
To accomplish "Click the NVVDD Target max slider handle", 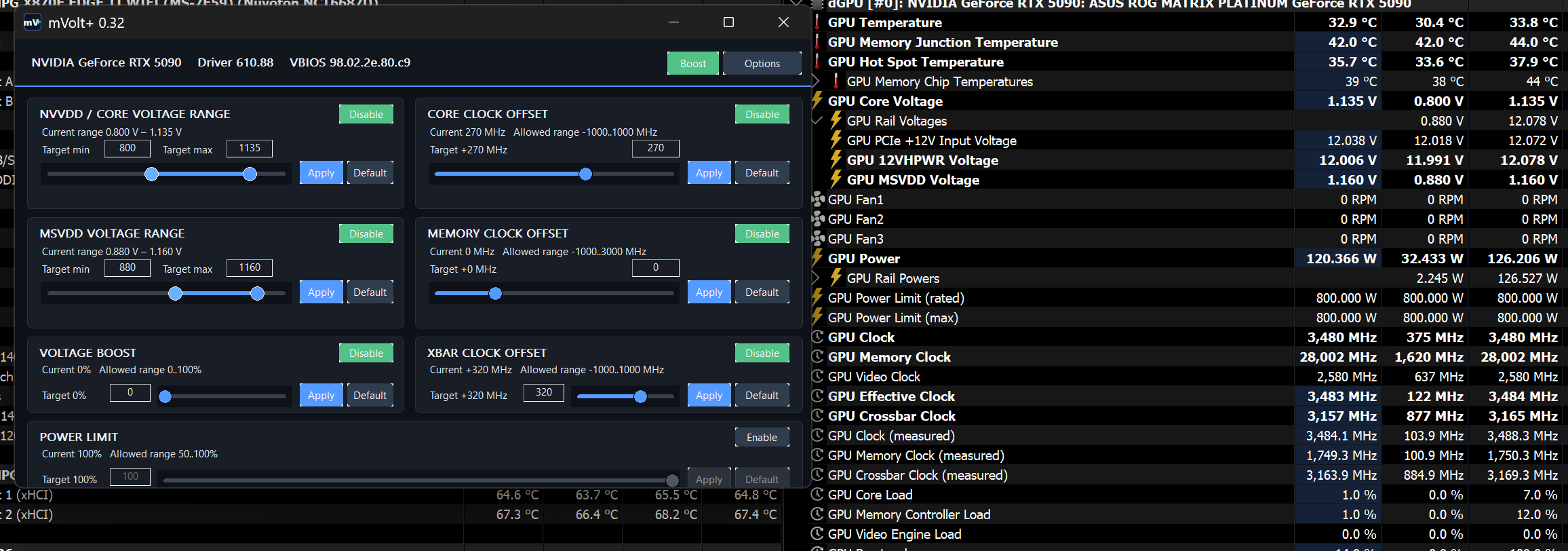I will pyautogui.click(x=250, y=174).
